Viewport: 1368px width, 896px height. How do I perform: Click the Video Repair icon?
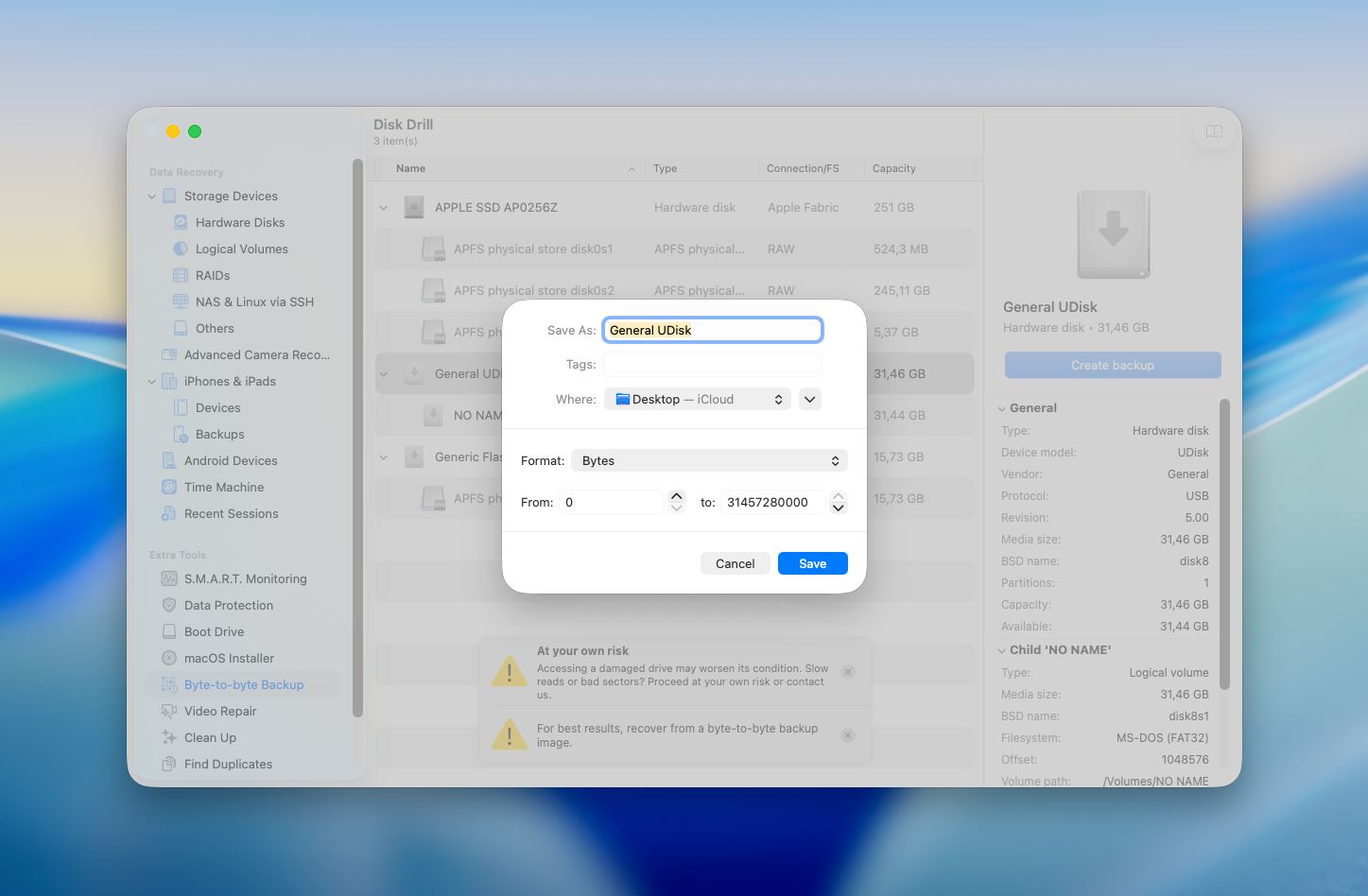point(169,711)
